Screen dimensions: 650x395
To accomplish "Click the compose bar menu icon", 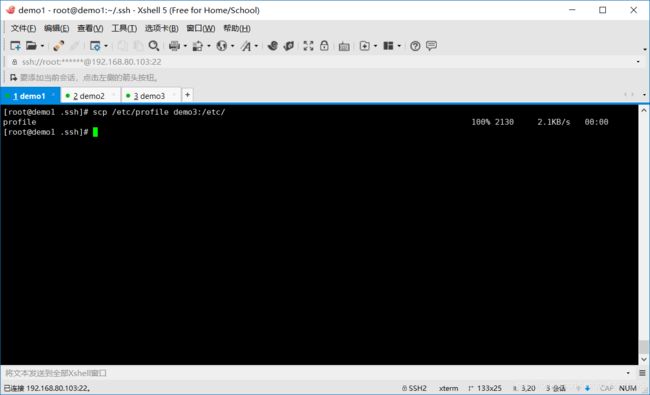I will pyautogui.click(x=642, y=373).
